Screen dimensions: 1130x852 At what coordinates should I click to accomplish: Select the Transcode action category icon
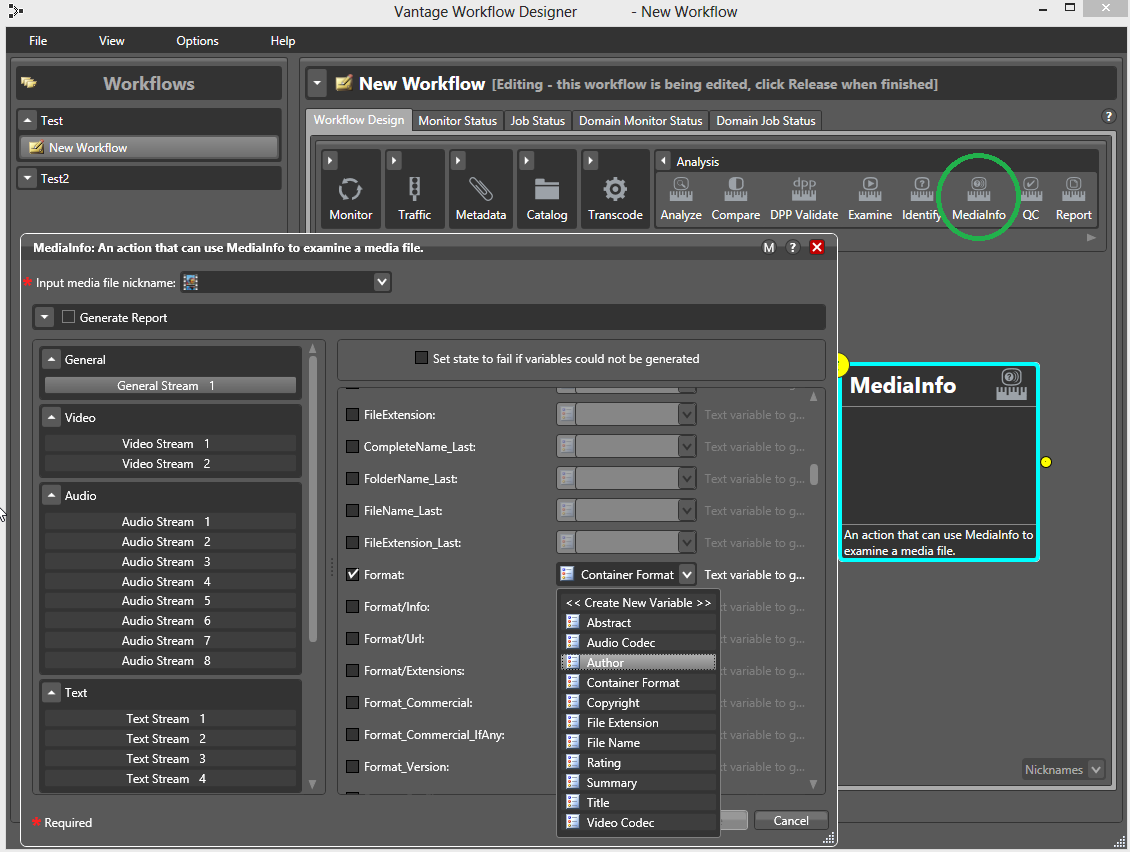point(615,190)
